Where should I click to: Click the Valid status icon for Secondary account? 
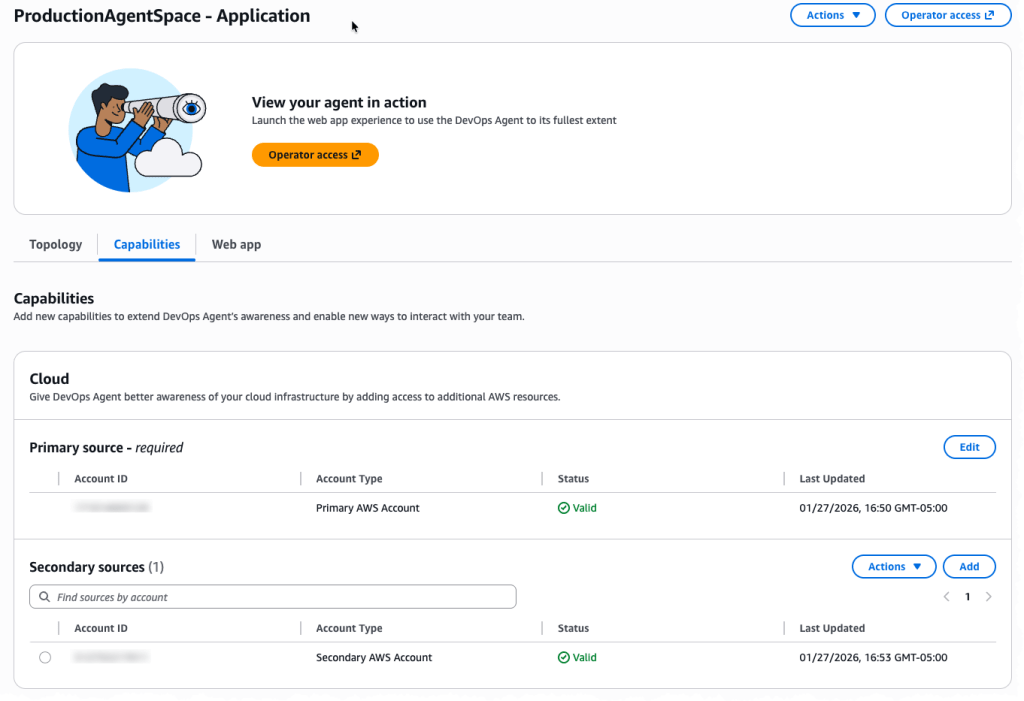[564, 658]
